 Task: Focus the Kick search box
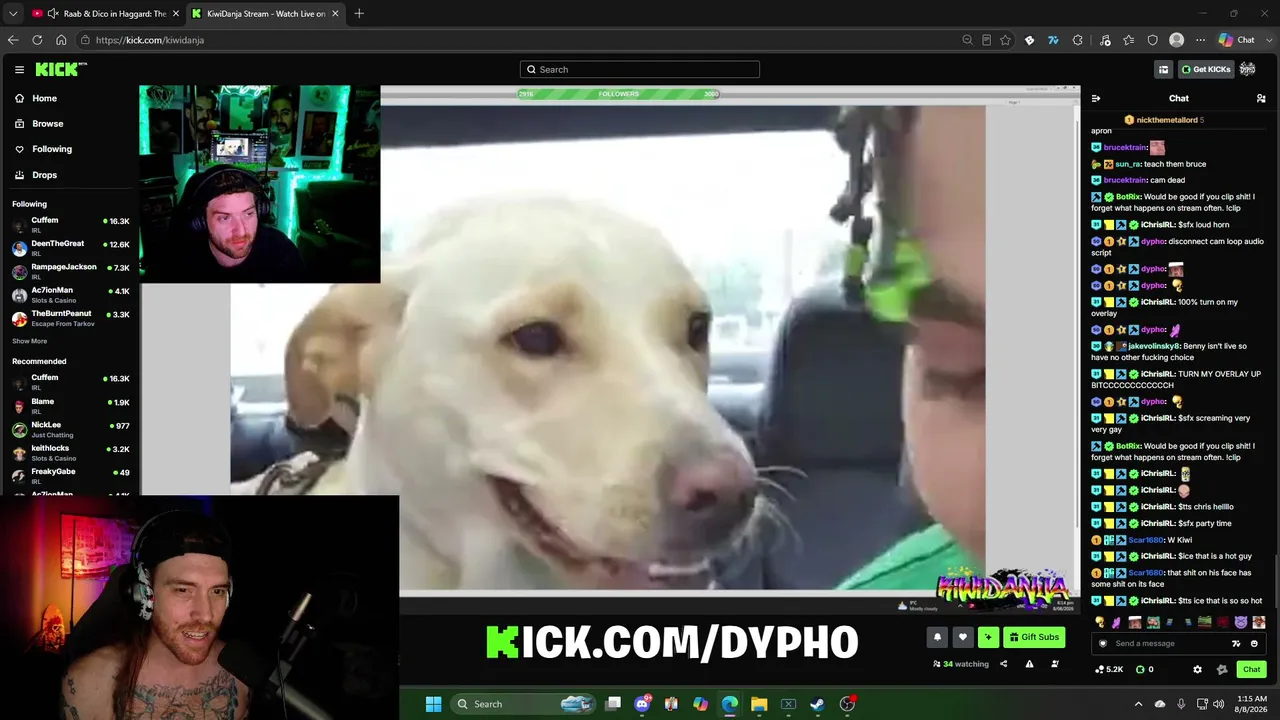point(640,69)
